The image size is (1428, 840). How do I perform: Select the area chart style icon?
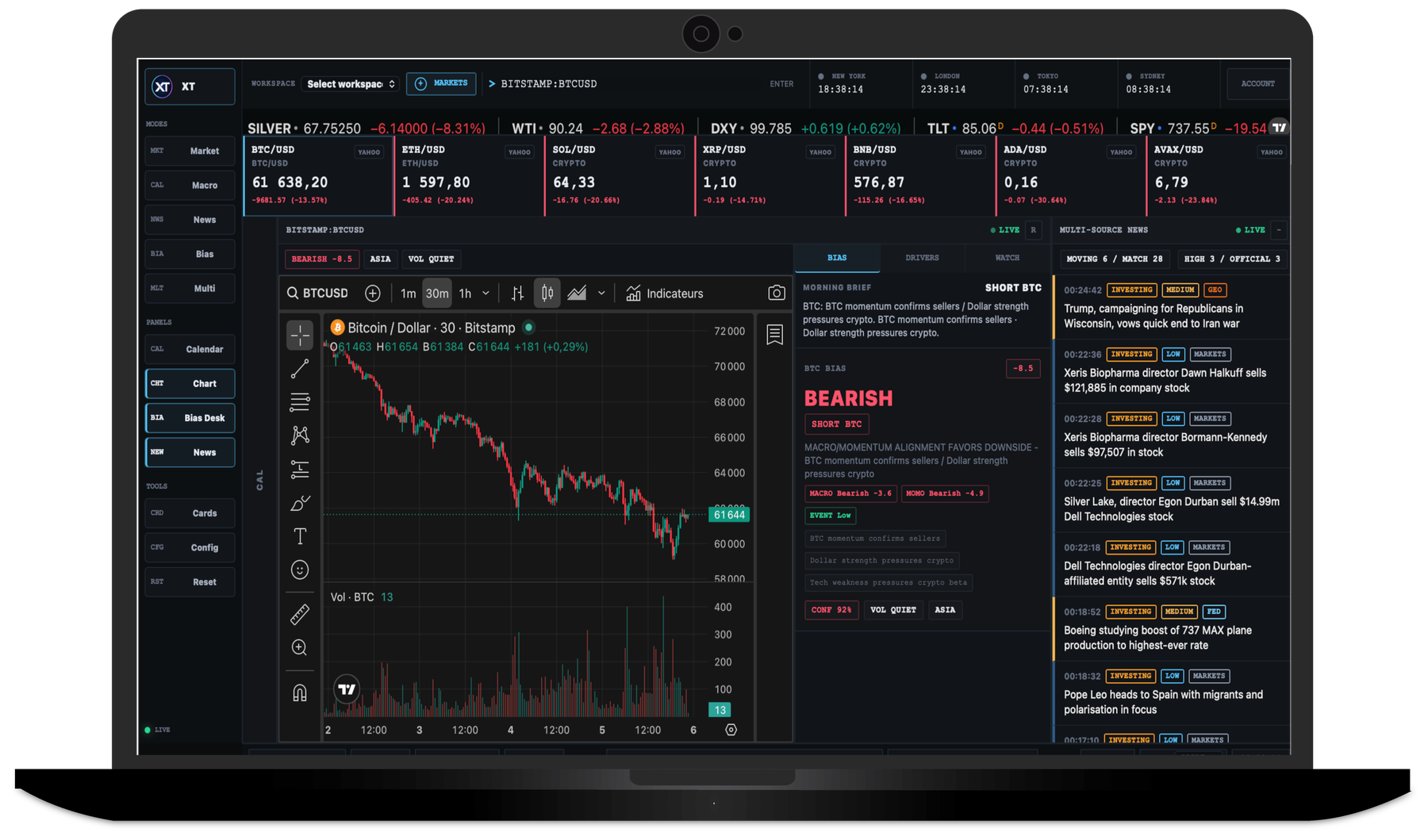(577, 293)
